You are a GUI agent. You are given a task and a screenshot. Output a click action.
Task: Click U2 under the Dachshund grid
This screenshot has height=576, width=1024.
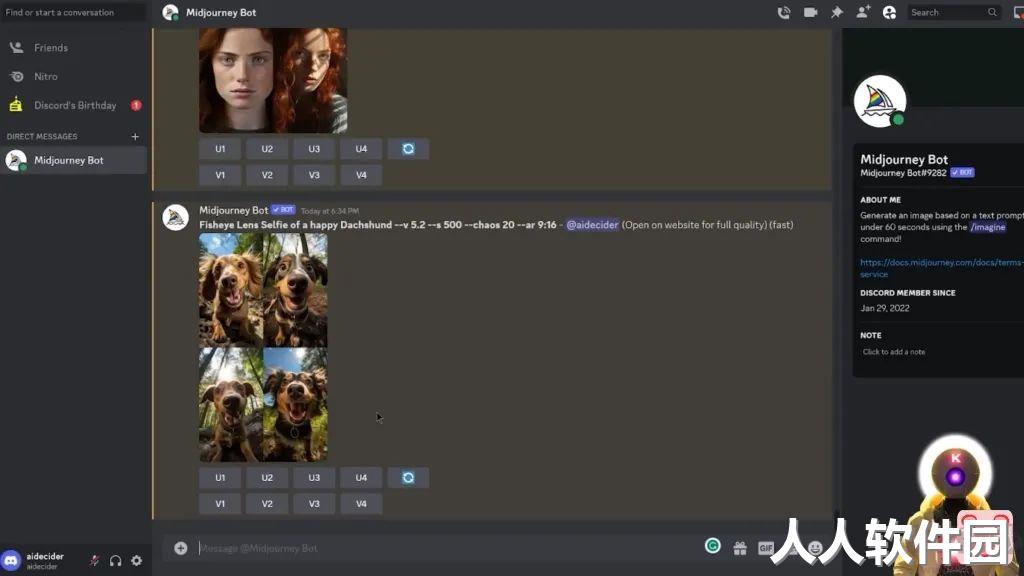coord(267,477)
